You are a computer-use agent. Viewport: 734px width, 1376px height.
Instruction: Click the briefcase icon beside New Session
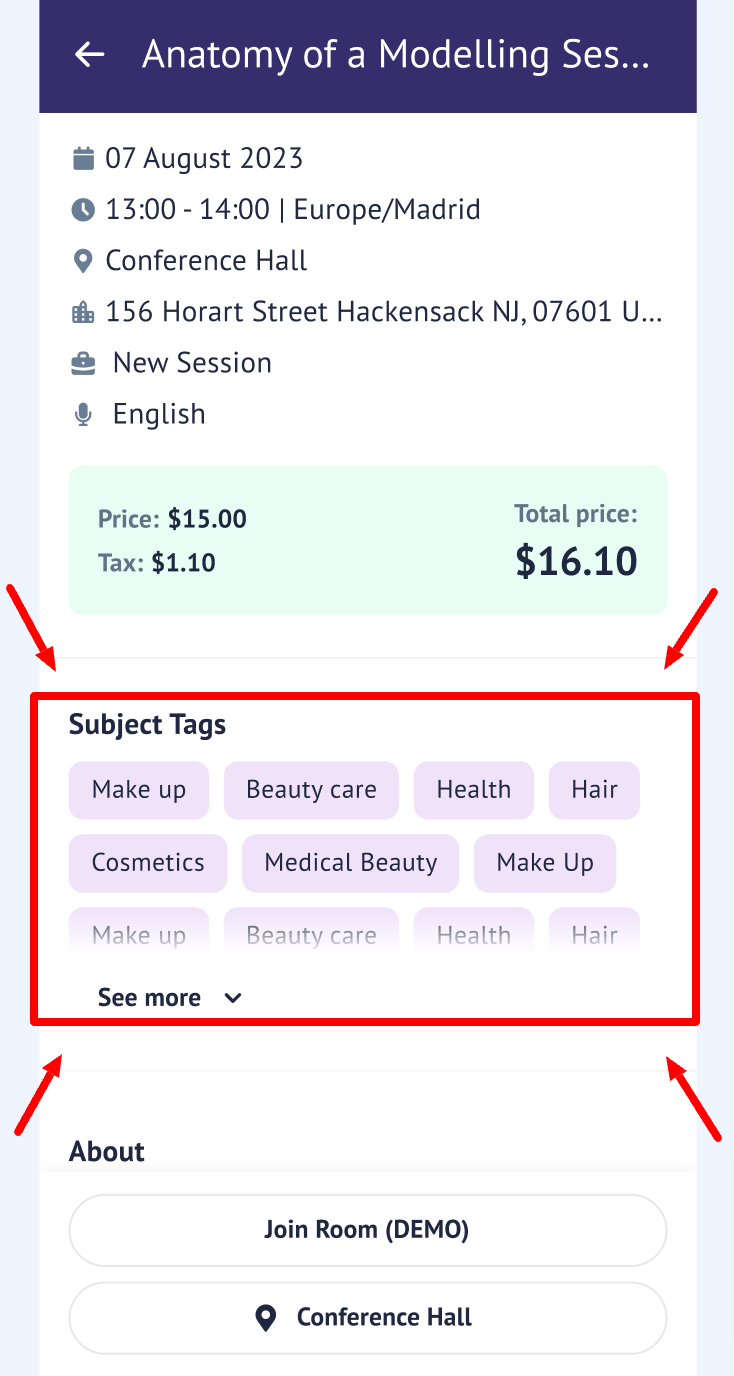point(83,363)
